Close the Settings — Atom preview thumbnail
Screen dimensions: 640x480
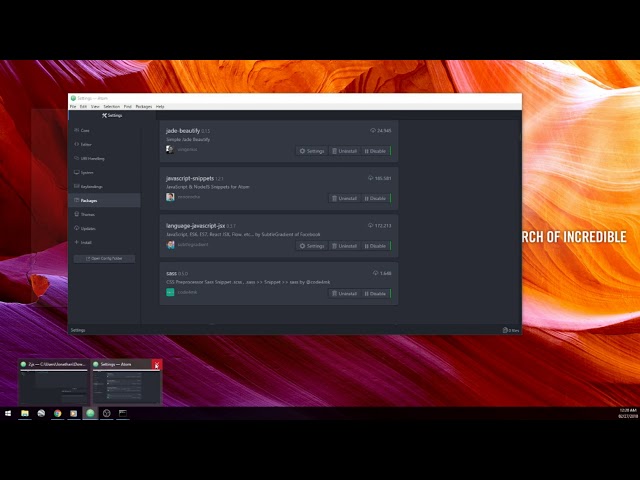[157, 364]
